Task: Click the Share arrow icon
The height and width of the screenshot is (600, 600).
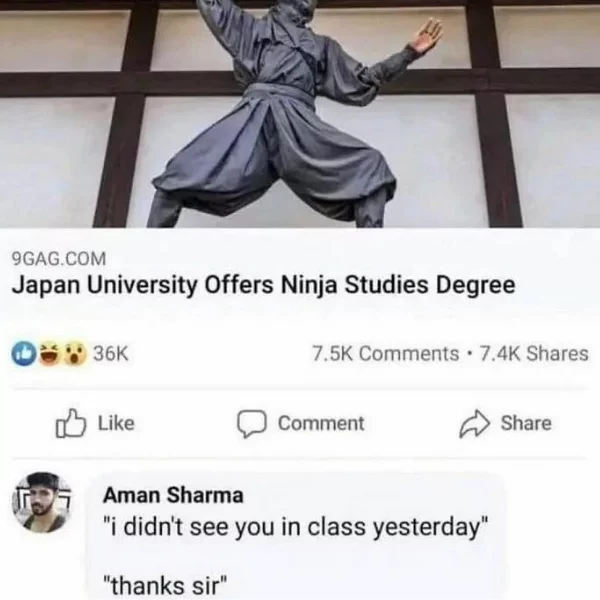Action: click(474, 423)
